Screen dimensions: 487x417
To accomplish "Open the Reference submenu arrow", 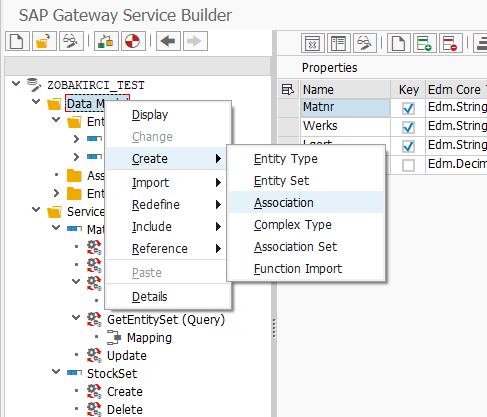I will click(218, 248).
